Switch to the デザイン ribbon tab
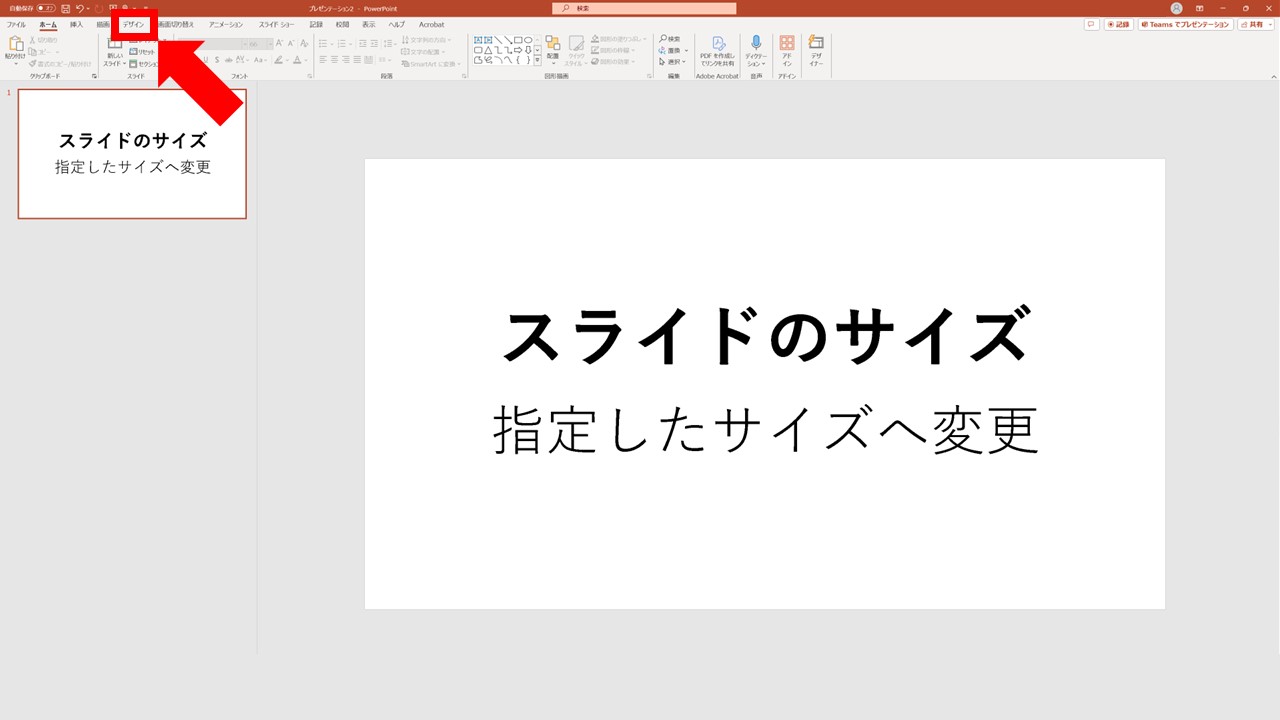The width and height of the screenshot is (1280, 720). tap(133, 24)
